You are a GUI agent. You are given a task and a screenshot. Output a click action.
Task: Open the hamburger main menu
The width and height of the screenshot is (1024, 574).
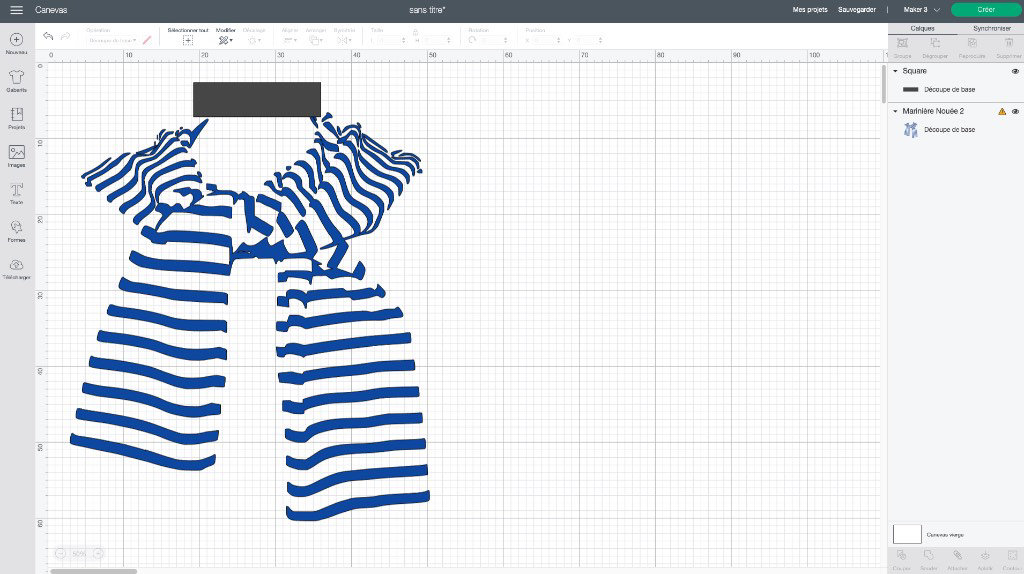point(16,10)
